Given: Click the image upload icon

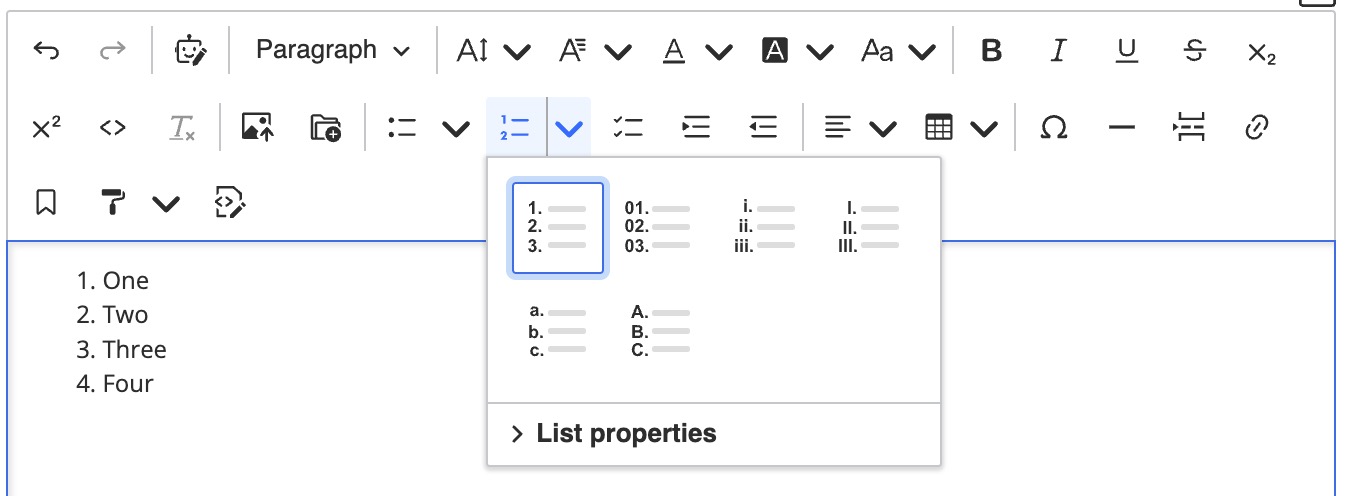Looking at the screenshot, I should [x=257, y=128].
